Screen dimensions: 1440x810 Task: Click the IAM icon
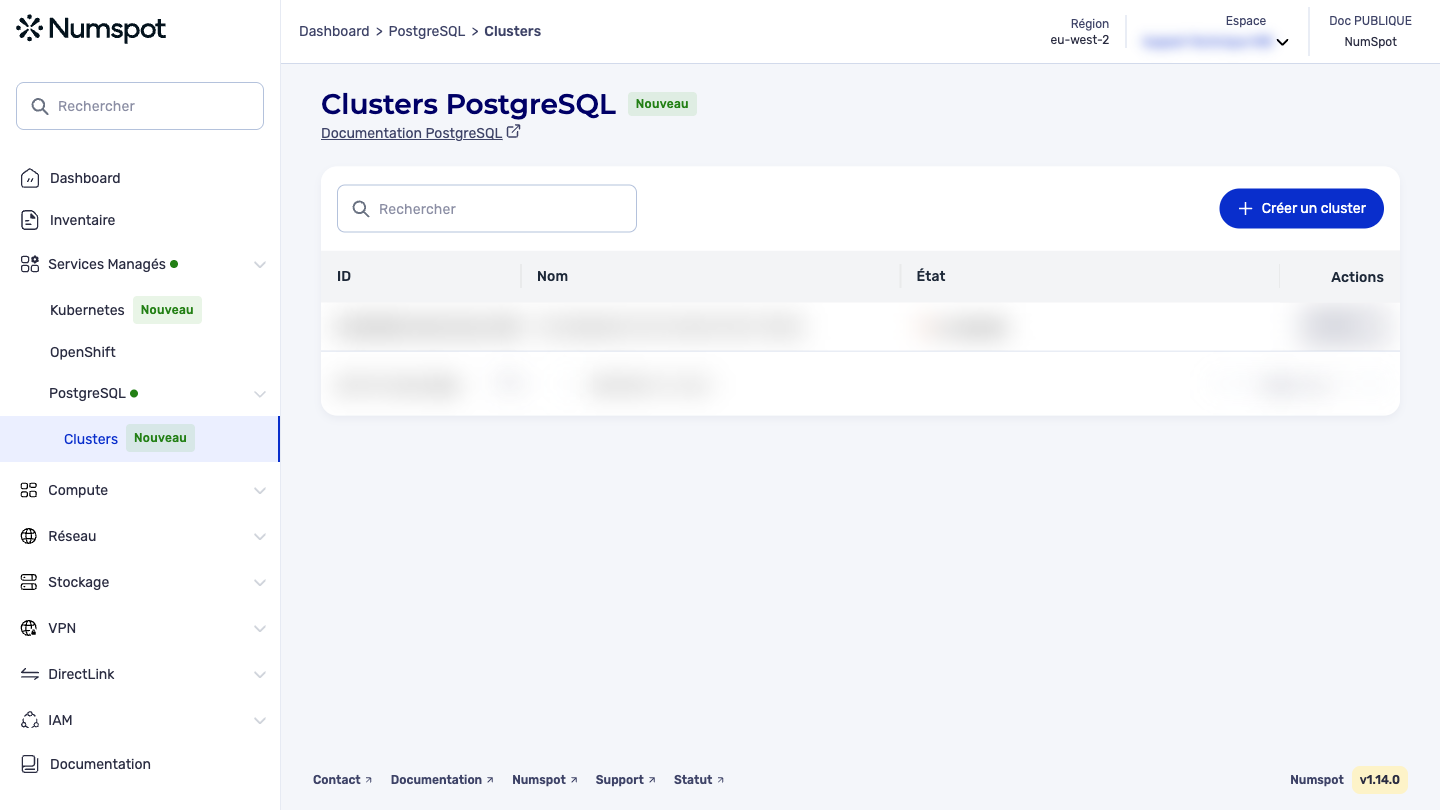(29, 720)
